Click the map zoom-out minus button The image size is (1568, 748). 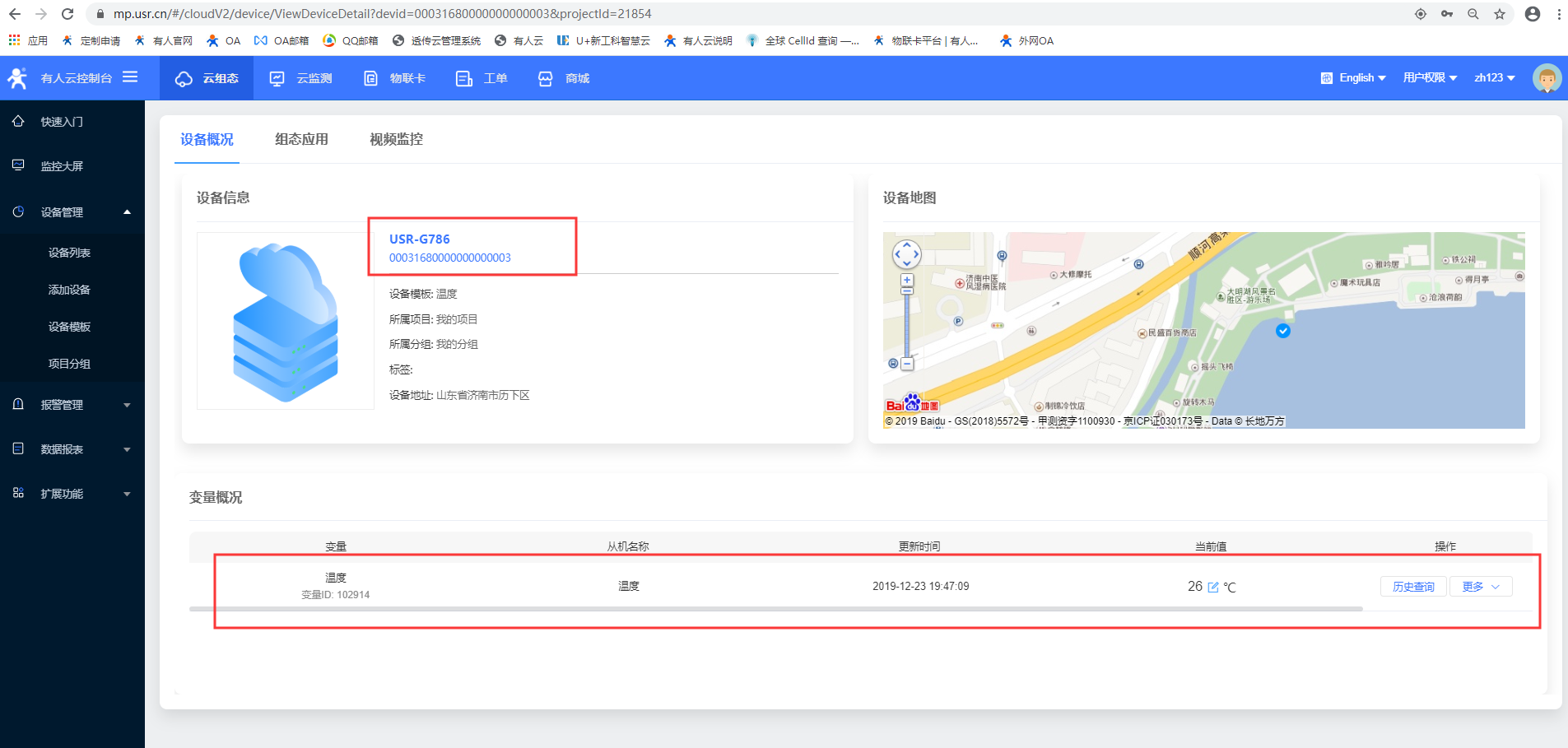point(906,364)
